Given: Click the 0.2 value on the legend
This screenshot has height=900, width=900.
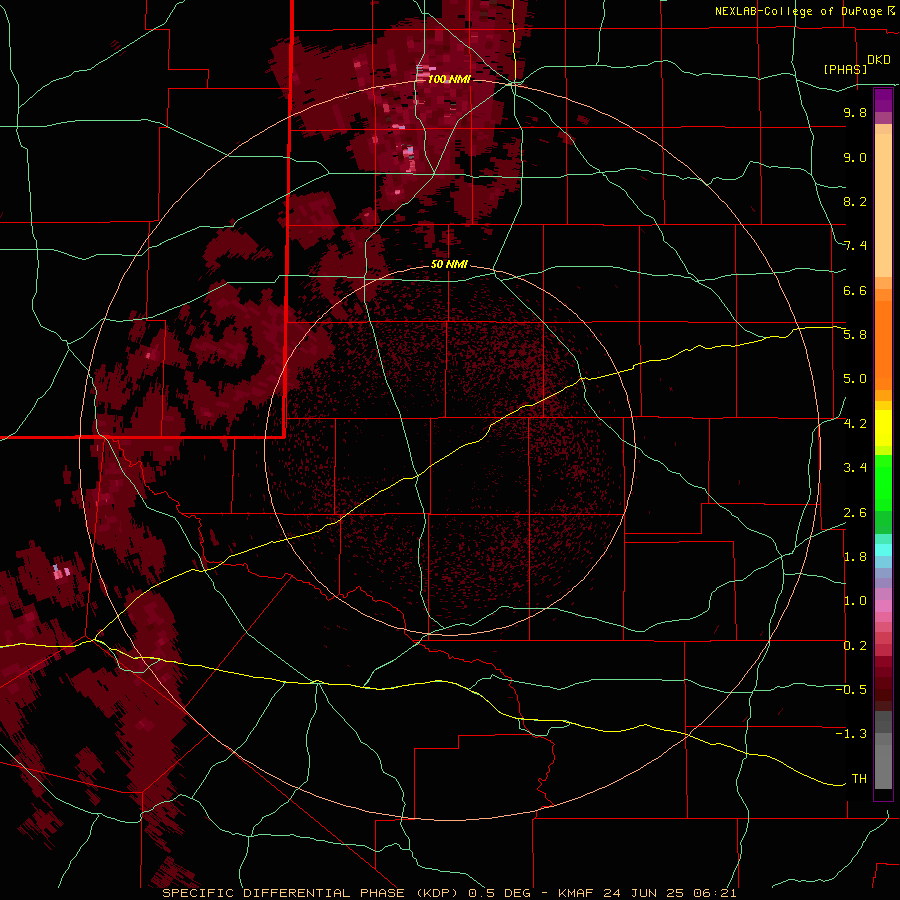Looking at the screenshot, I should 855,646.
